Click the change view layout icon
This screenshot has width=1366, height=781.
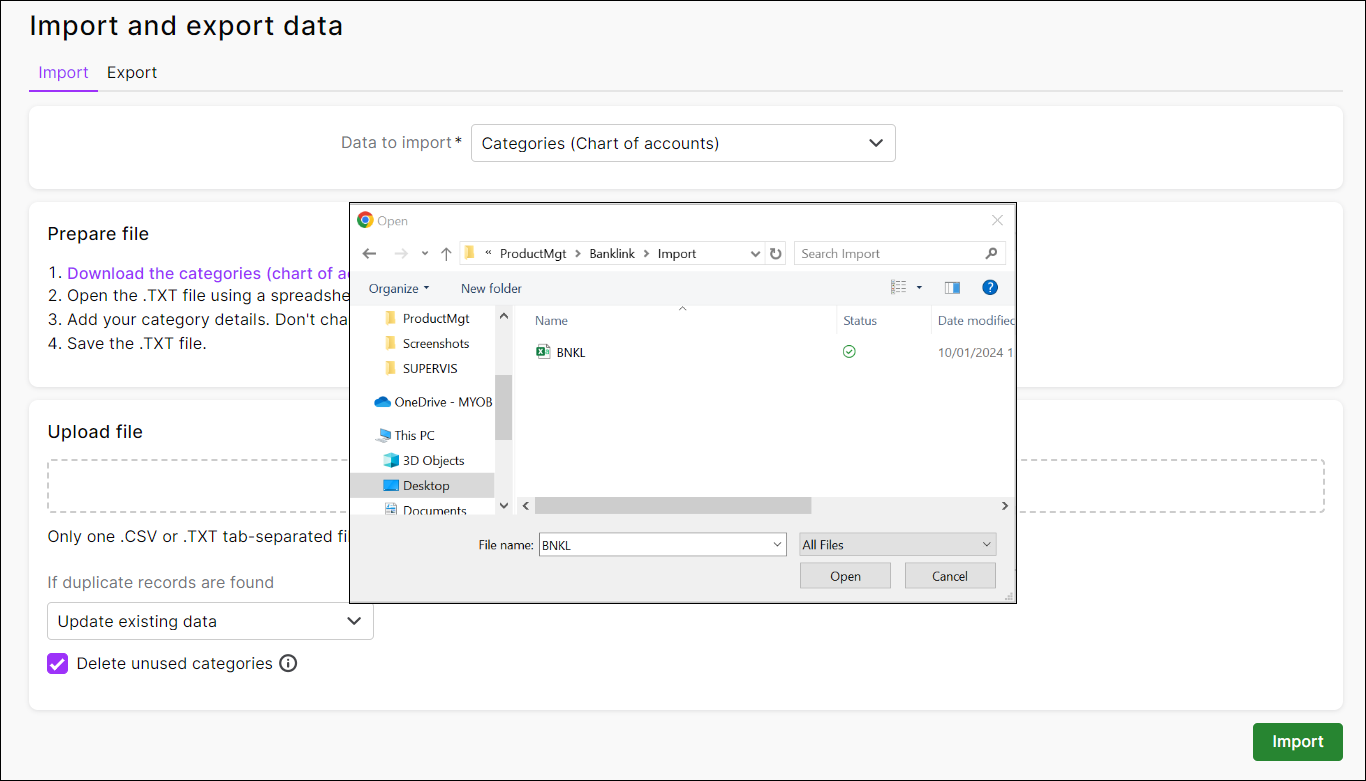pyautogui.click(x=898, y=288)
